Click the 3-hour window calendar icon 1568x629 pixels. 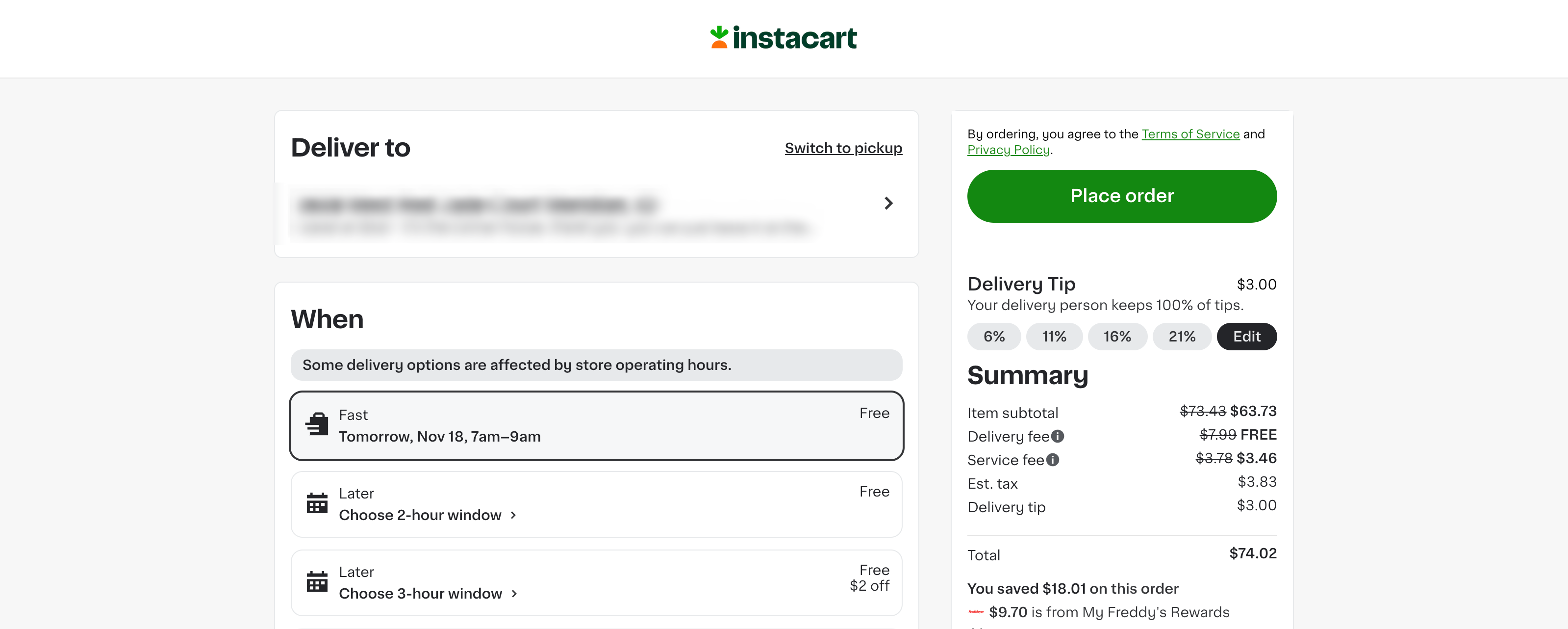317,582
